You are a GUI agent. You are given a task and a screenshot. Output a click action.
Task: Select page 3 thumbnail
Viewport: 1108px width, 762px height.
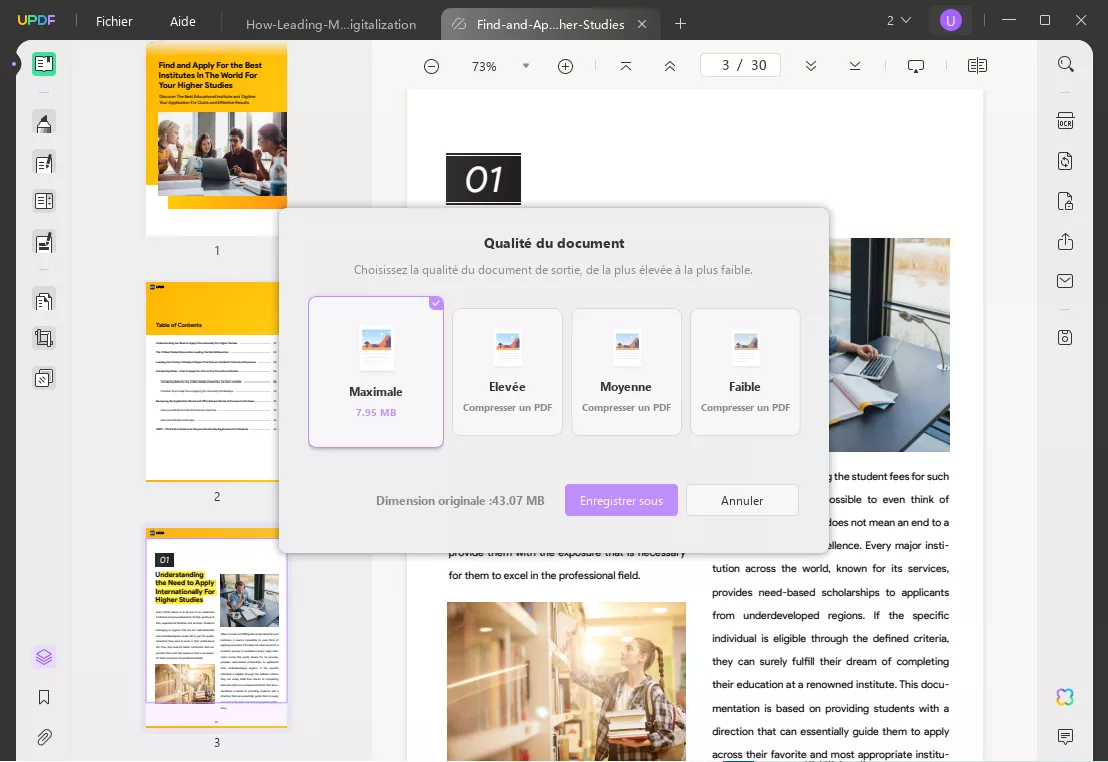[x=216, y=628]
